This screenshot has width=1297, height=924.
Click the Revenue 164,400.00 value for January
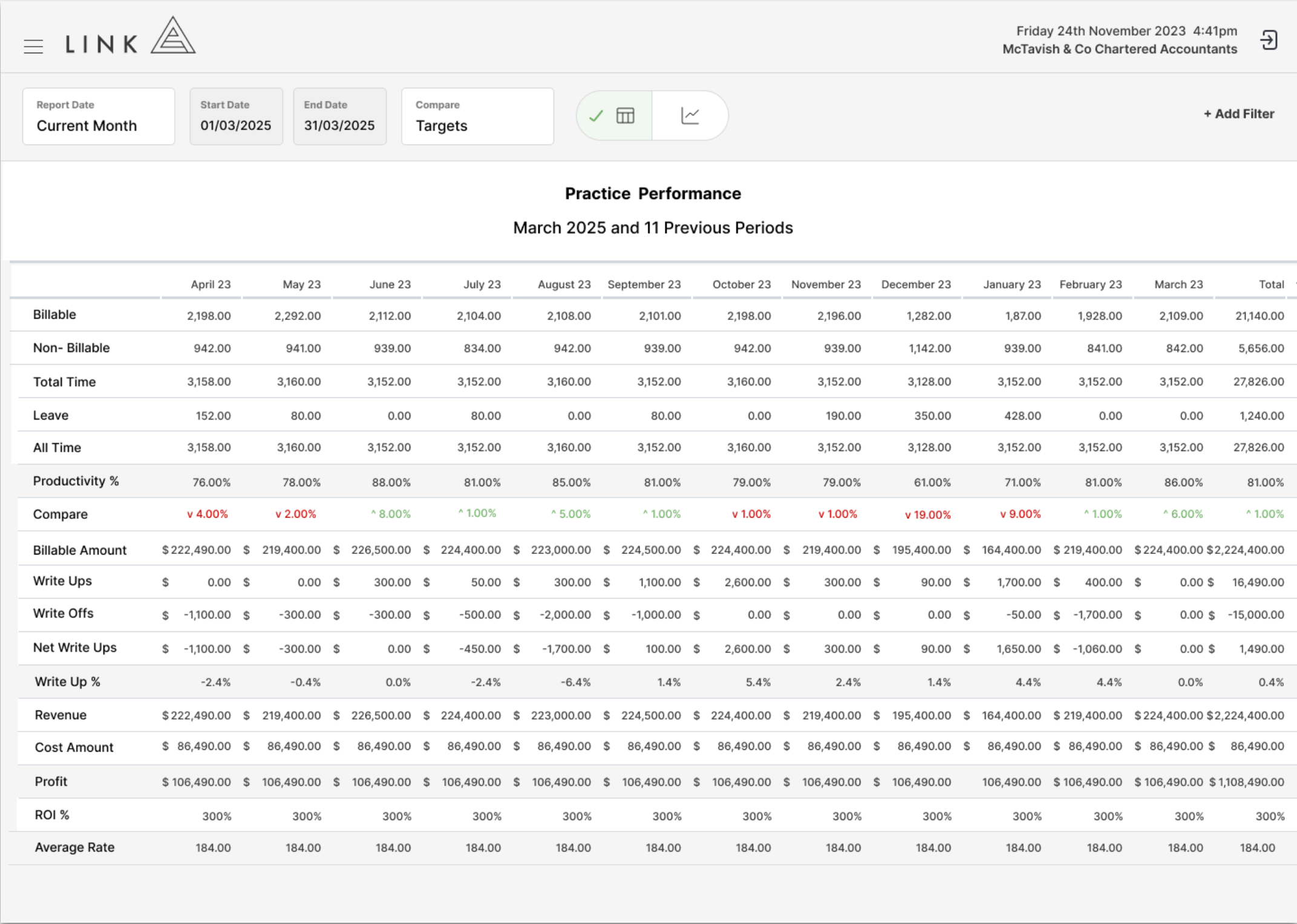[x=1011, y=715]
